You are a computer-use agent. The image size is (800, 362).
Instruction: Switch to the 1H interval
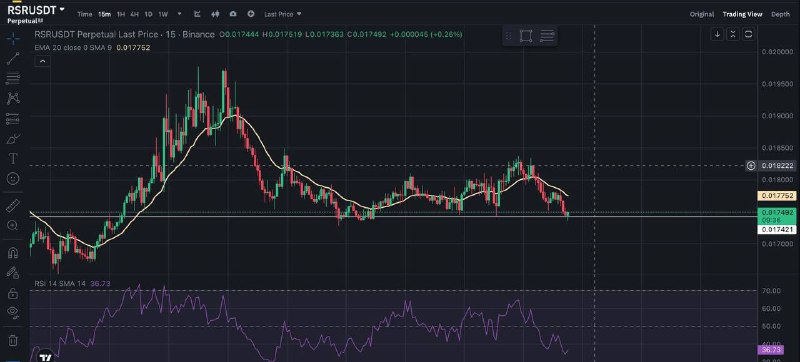121,14
